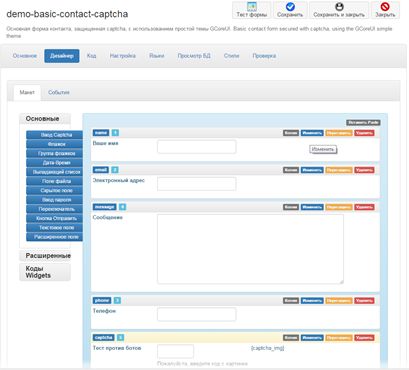Click red Удалить in the email row
The width and height of the screenshot is (409, 370).
coord(364,170)
